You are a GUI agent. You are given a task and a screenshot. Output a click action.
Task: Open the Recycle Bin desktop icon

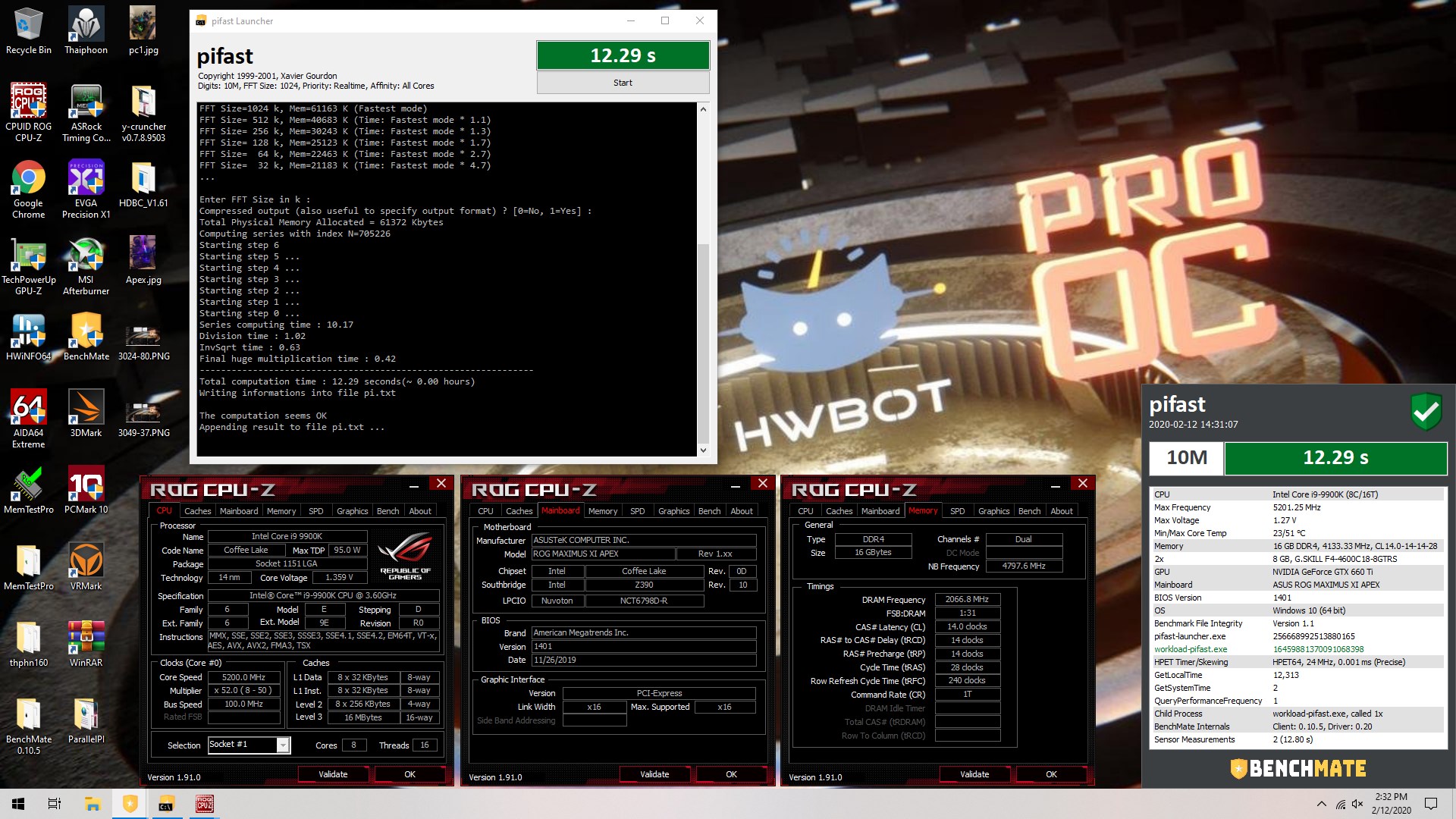[29, 31]
